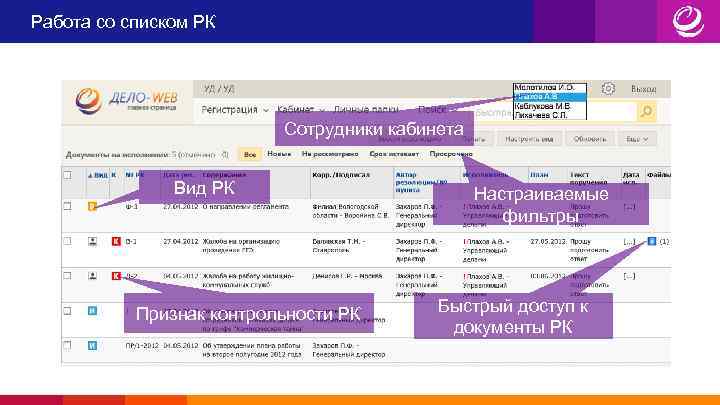Click the Об утверждении плана работы cell
720x405 pixels.
tap(252, 350)
